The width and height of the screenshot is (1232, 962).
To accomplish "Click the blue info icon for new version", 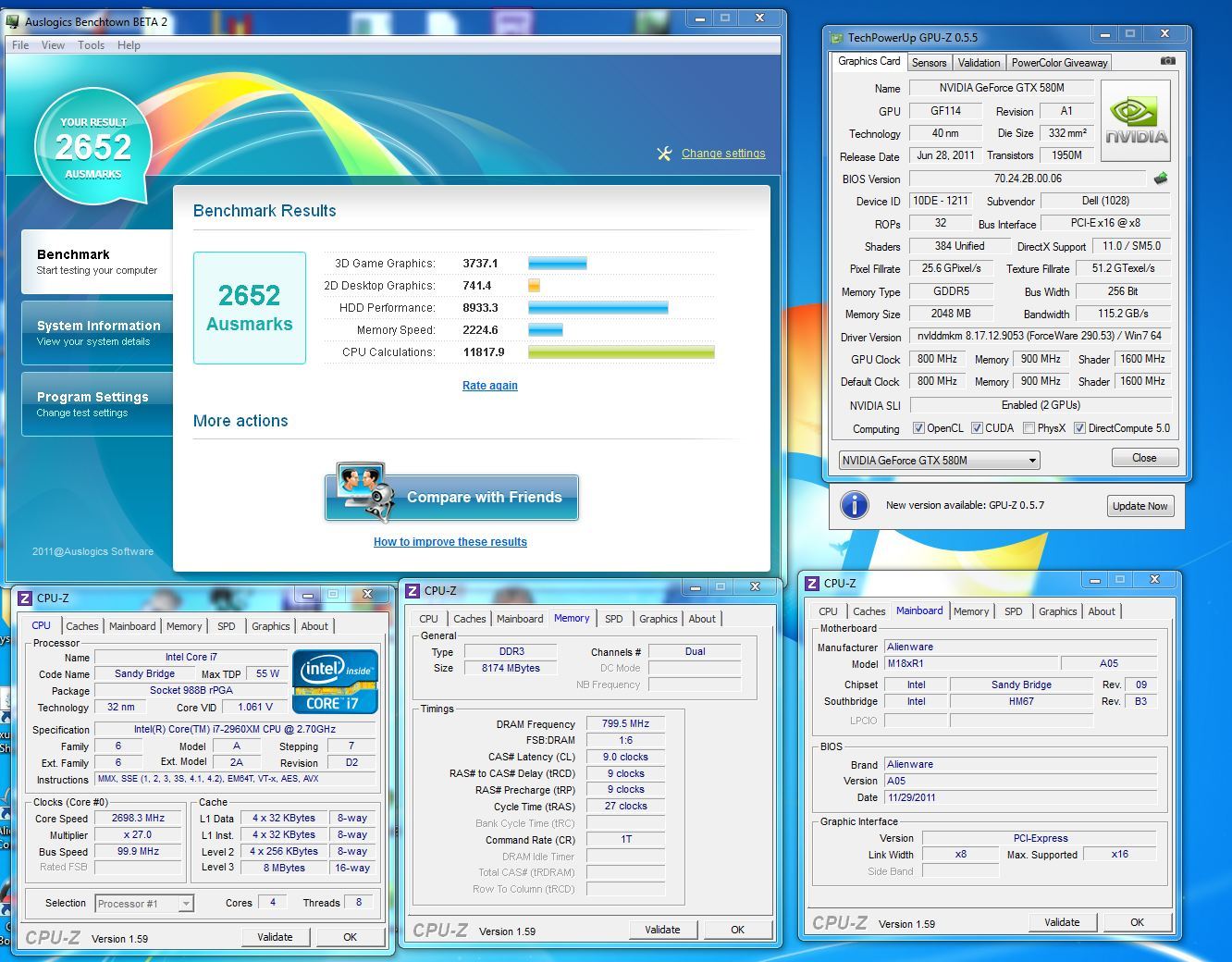I will [x=854, y=505].
